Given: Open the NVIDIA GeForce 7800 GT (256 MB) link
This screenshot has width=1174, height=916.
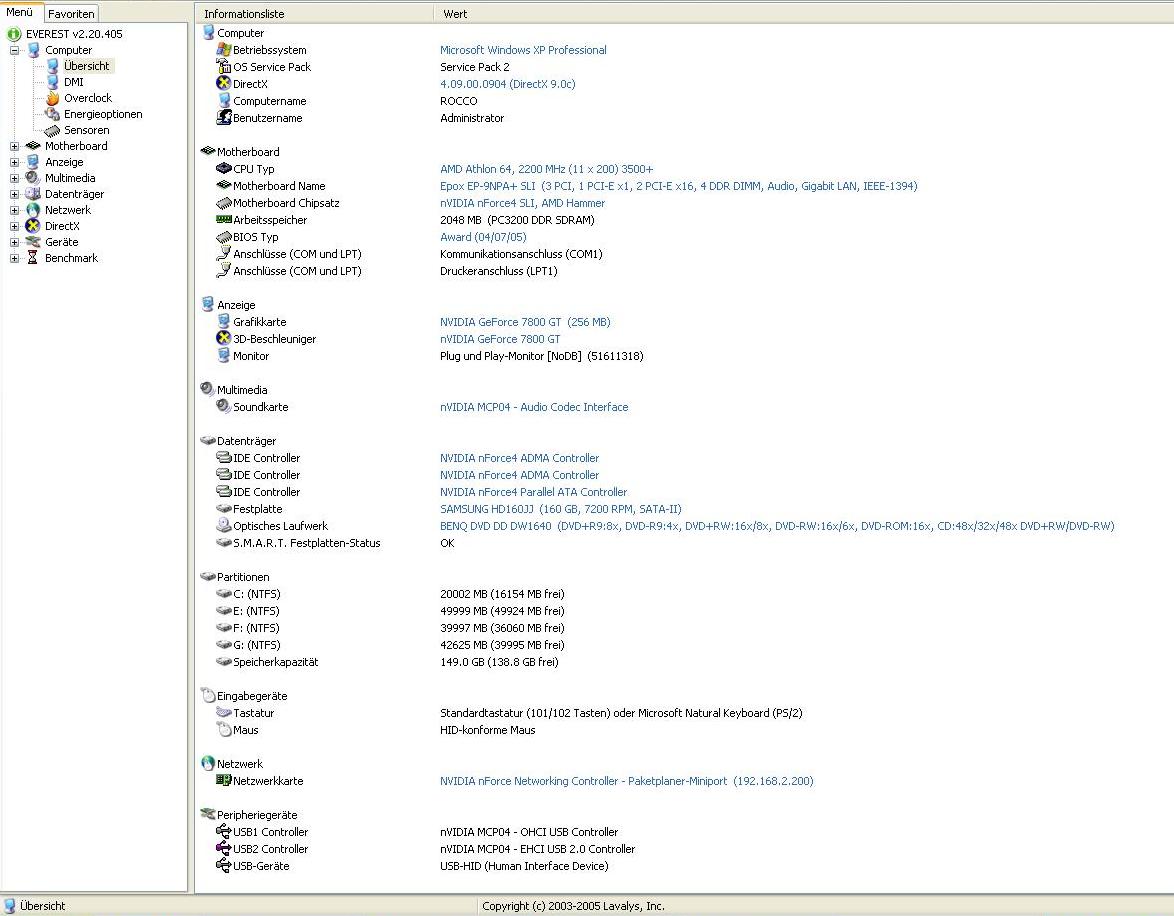Looking at the screenshot, I should (526, 322).
